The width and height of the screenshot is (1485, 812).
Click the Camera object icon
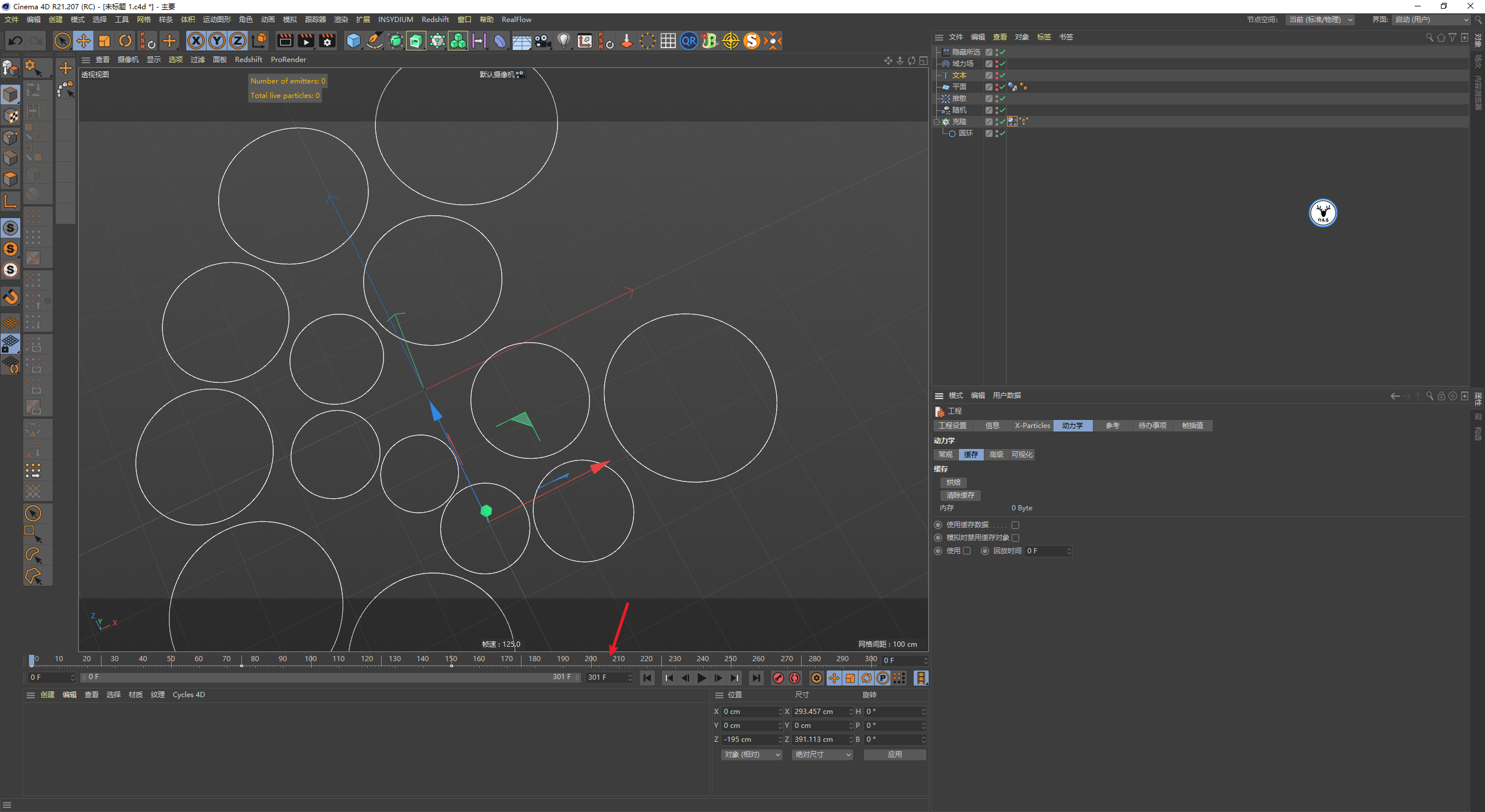point(542,41)
